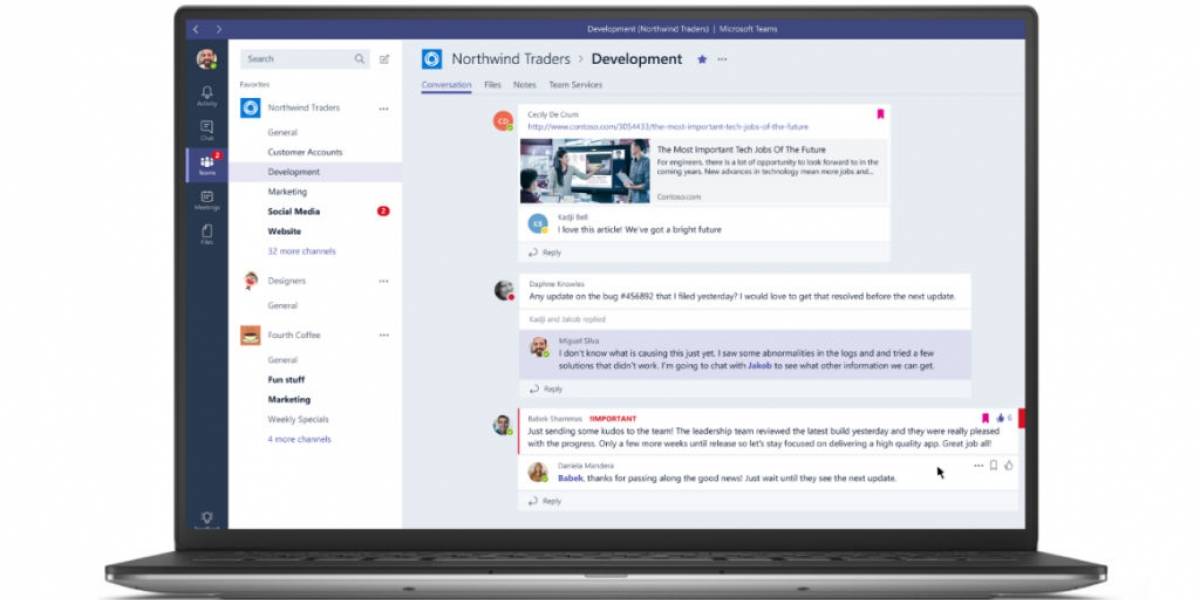This screenshot has width=1200, height=600.
Task: Open the Activity bell in the sidebar
Action: pos(207,96)
